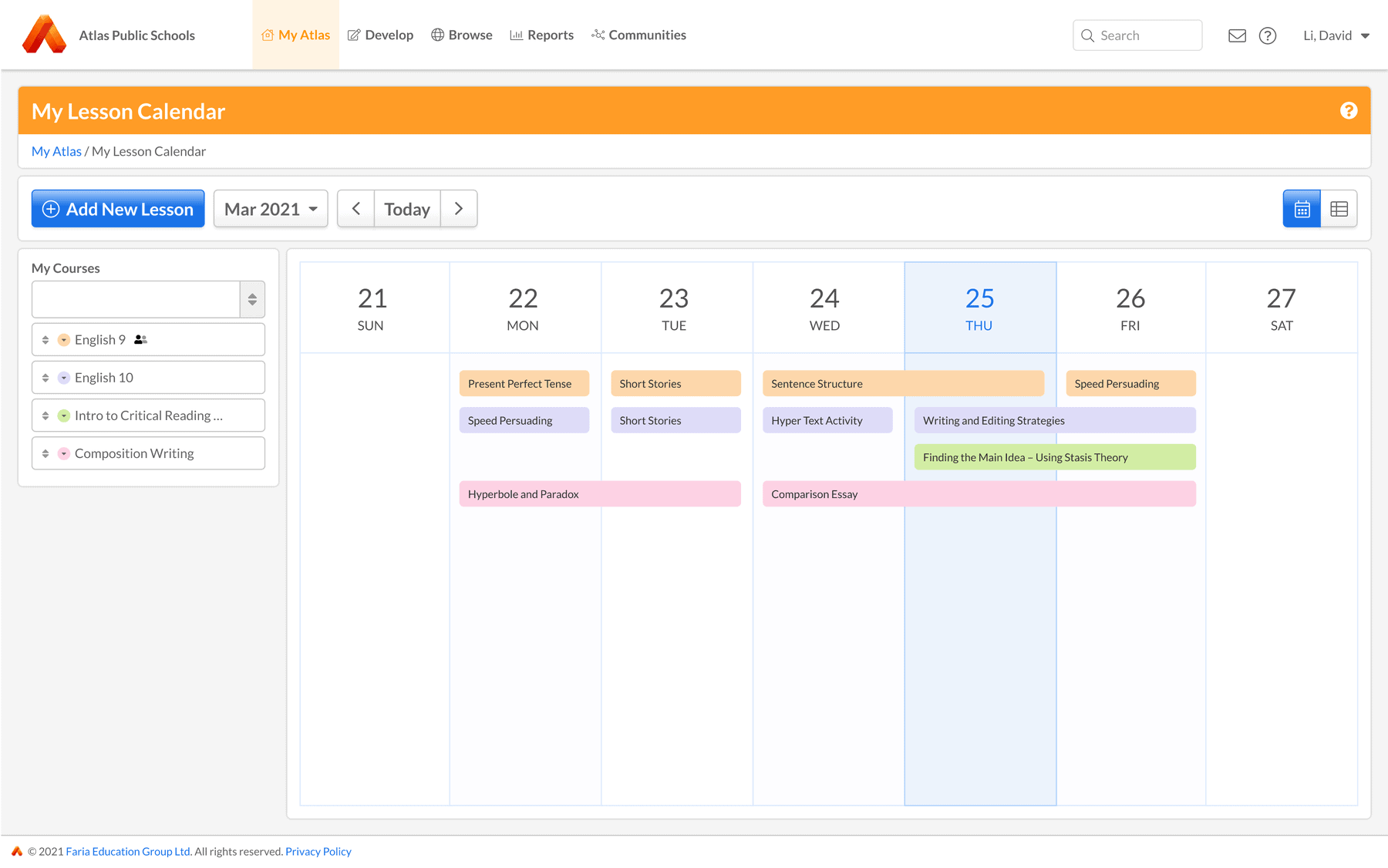1388x868 pixels.
Task: Open the Reports menu
Action: (541, 35)
